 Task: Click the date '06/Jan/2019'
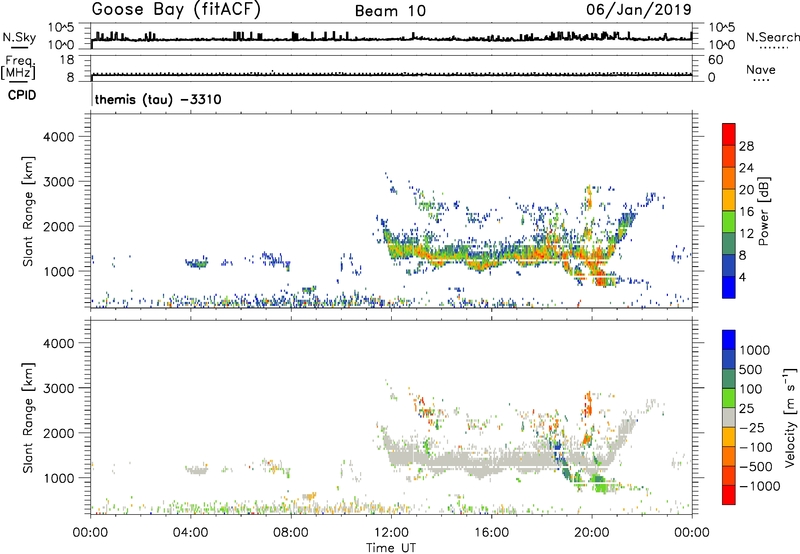[x=639, y=9]
